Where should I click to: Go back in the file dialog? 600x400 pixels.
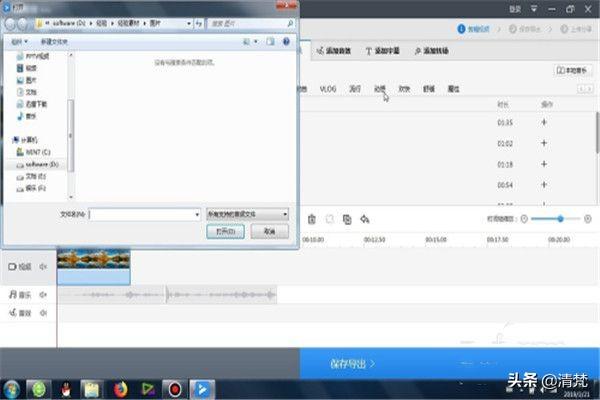pos(10,24)
